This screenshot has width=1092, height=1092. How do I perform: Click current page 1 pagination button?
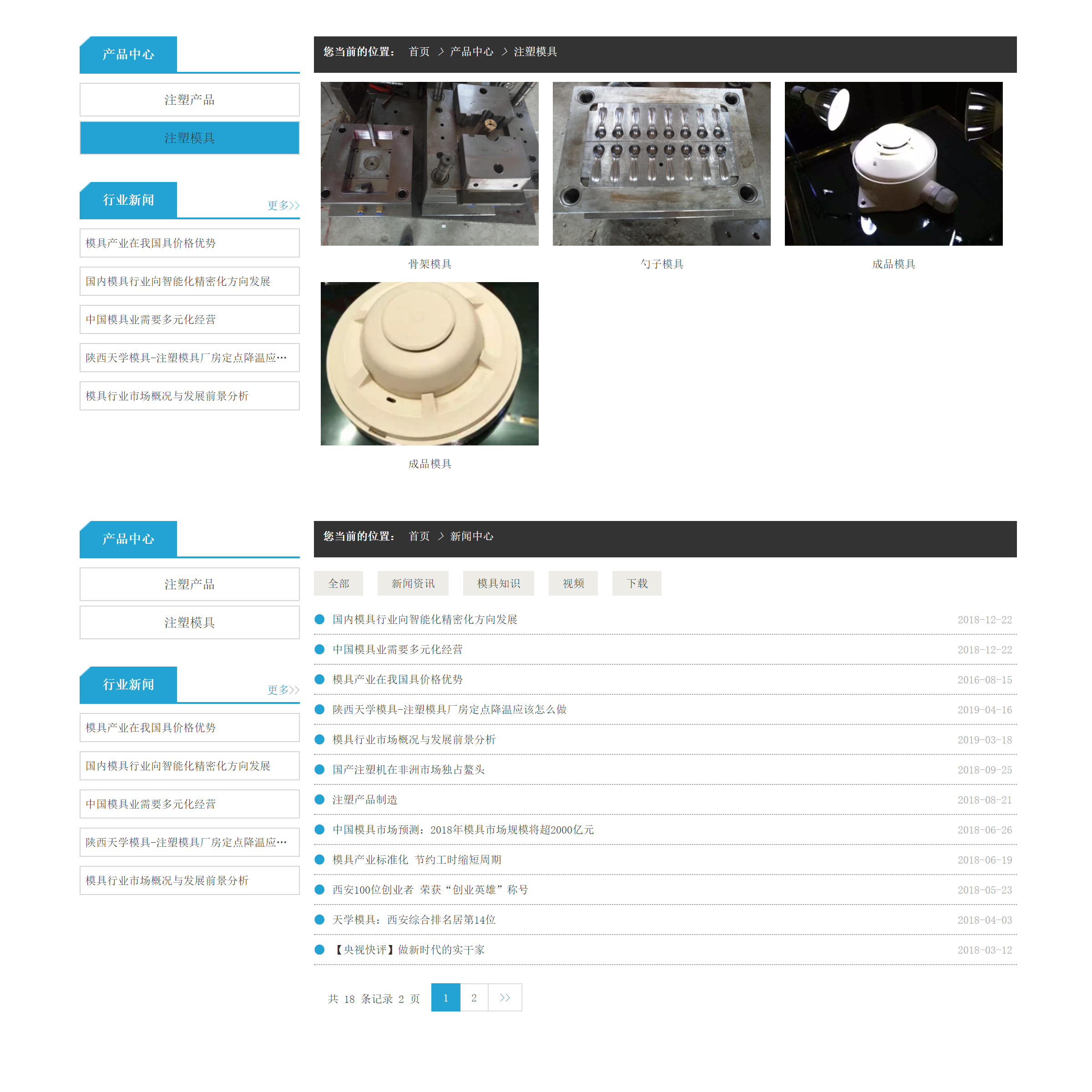[445, 998]
